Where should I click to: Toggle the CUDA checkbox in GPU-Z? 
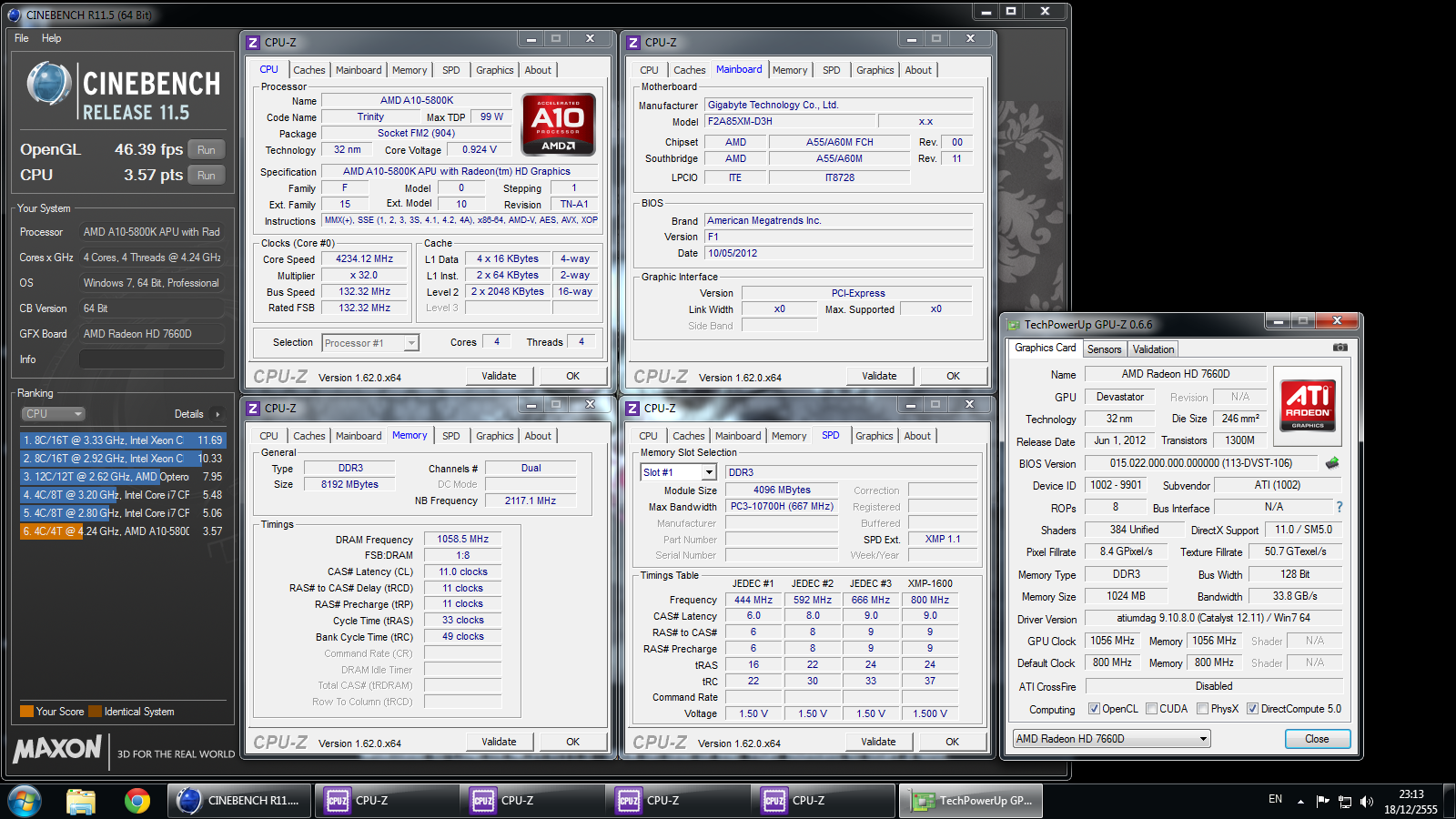click(x=1152, y=709)
